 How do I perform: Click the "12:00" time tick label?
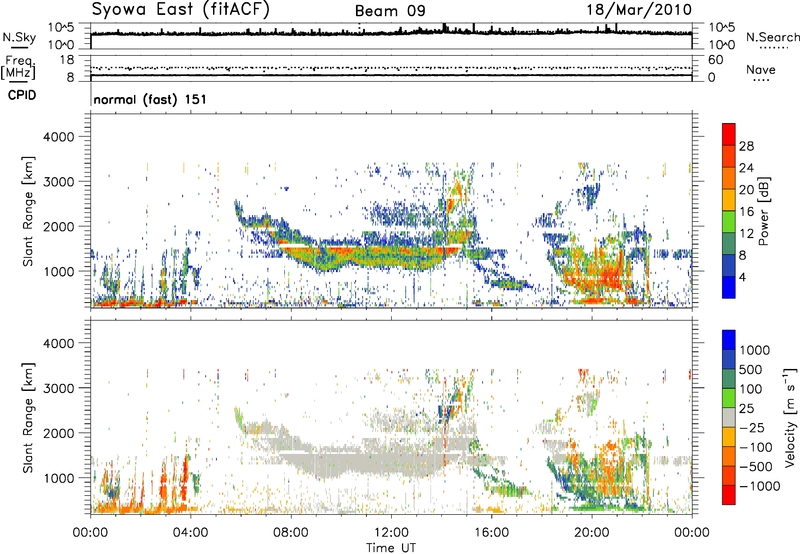click(391, 533)
